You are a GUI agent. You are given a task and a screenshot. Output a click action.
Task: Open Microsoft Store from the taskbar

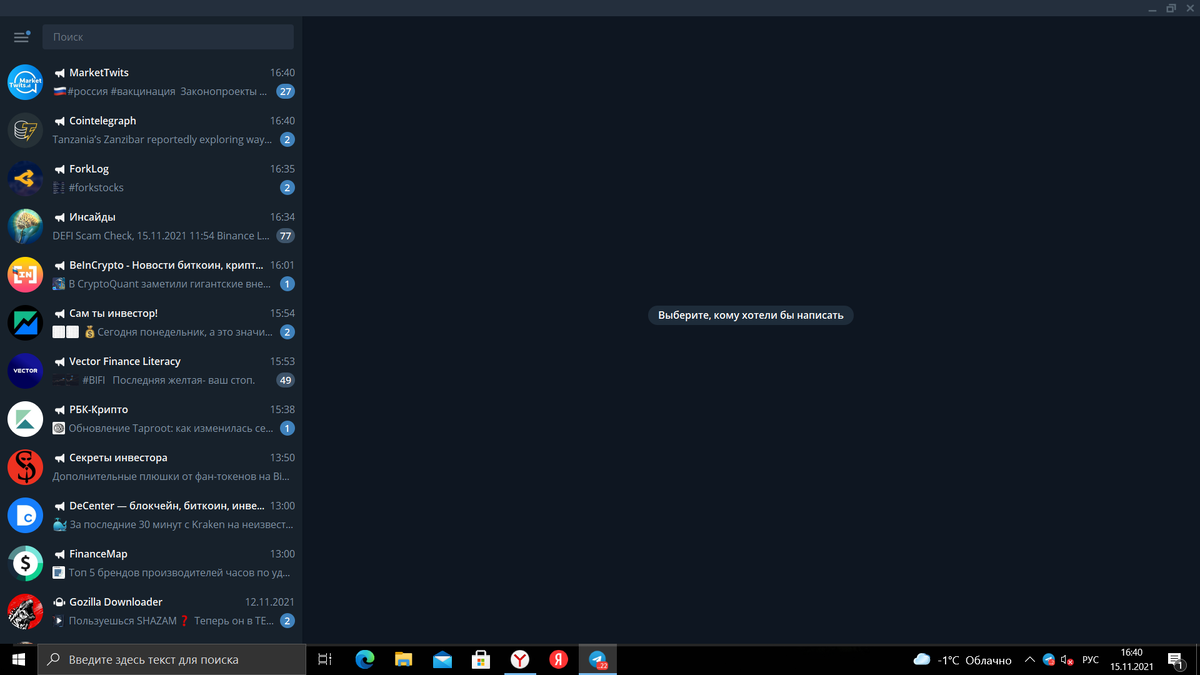(481, 660)
